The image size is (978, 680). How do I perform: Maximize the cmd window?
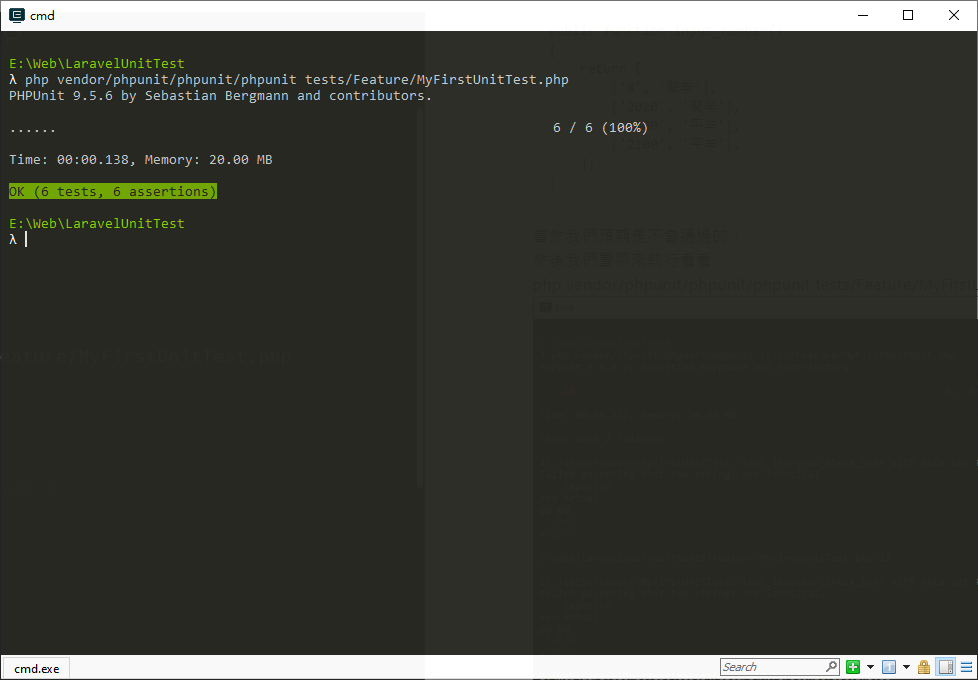pos(908,16)
